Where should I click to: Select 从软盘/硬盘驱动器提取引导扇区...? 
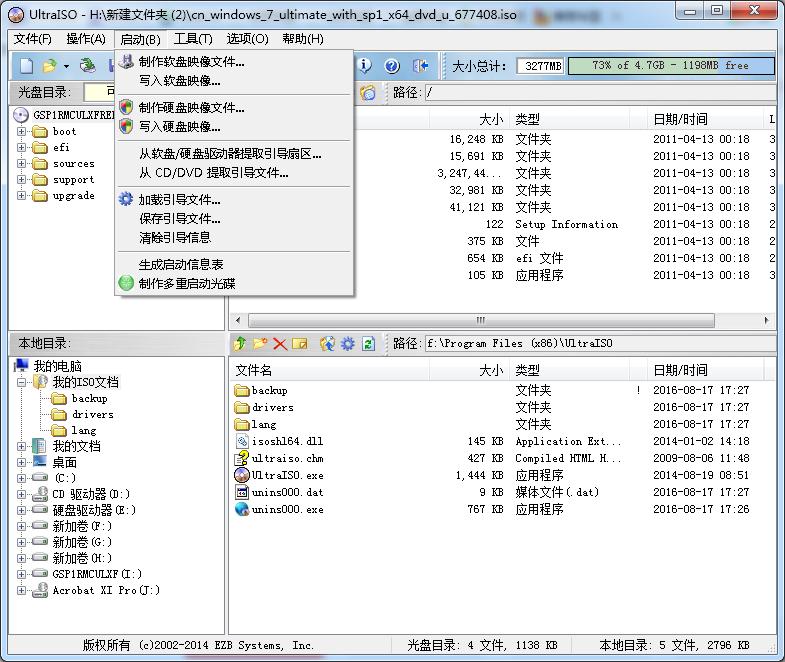coord(234,154)
